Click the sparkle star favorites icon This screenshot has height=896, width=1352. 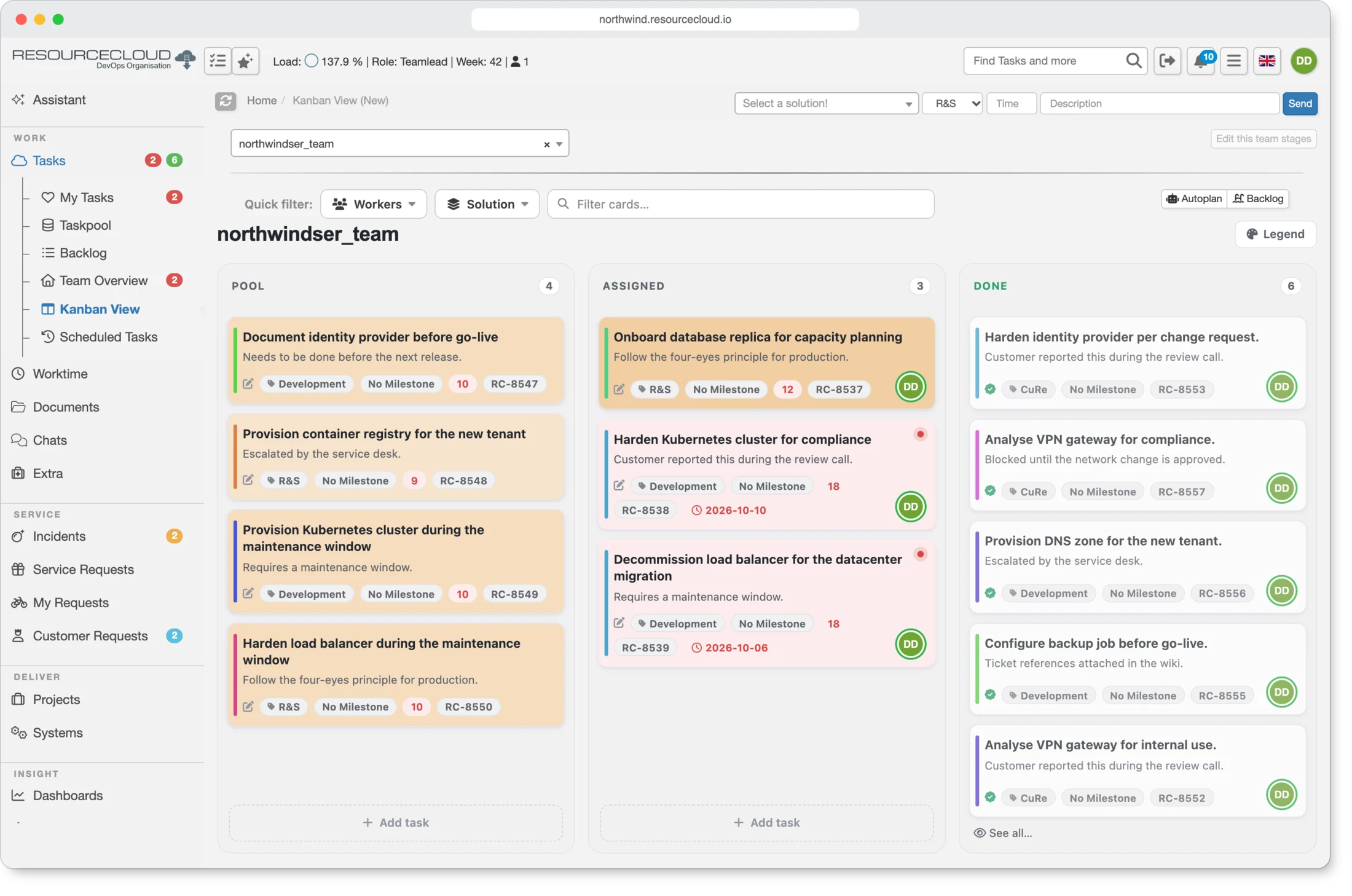tap(245, 61)
